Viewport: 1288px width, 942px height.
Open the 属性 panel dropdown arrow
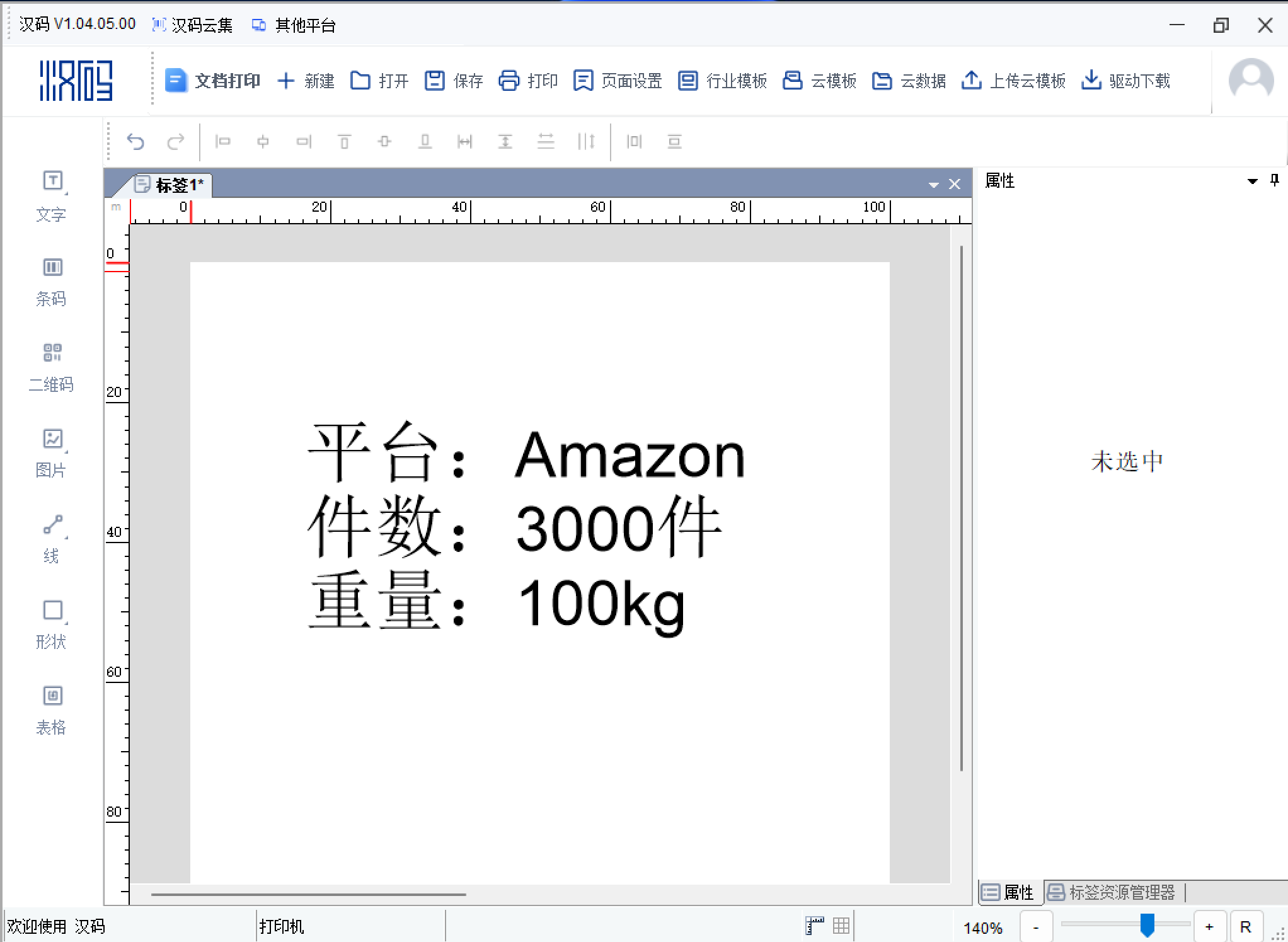pyautogui.click(x=1253, y=181)
